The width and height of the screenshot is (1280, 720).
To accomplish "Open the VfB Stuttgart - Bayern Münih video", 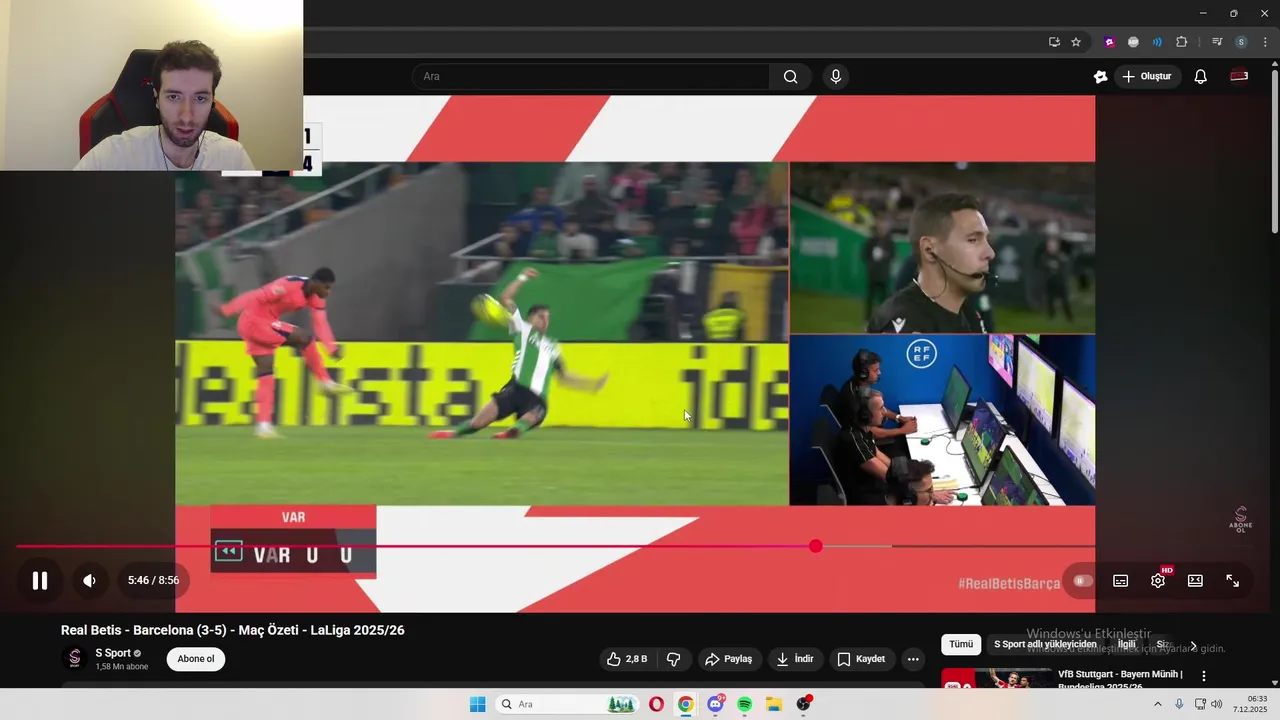I will coord(1120,680).
